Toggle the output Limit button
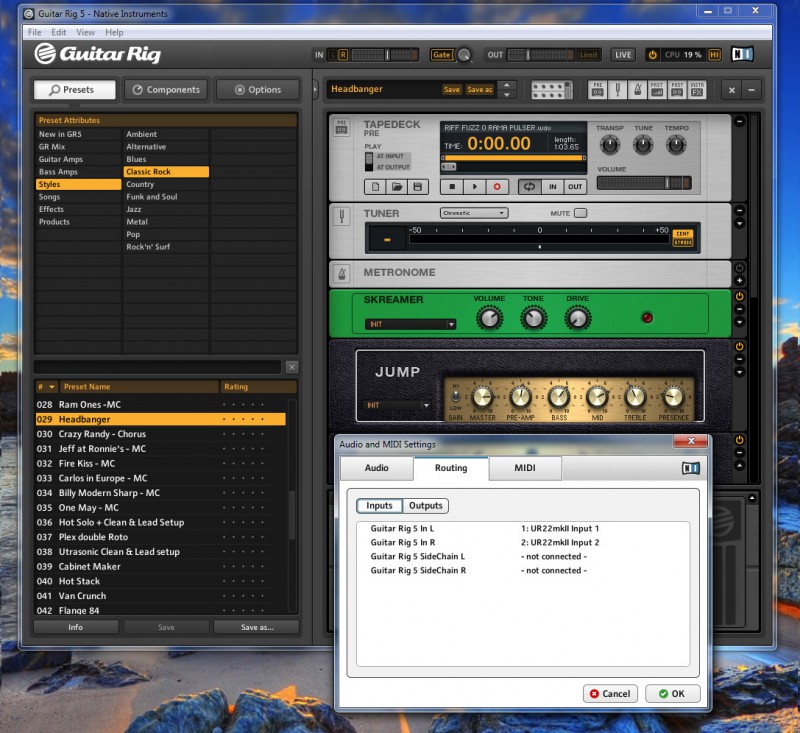 [588, 55]
